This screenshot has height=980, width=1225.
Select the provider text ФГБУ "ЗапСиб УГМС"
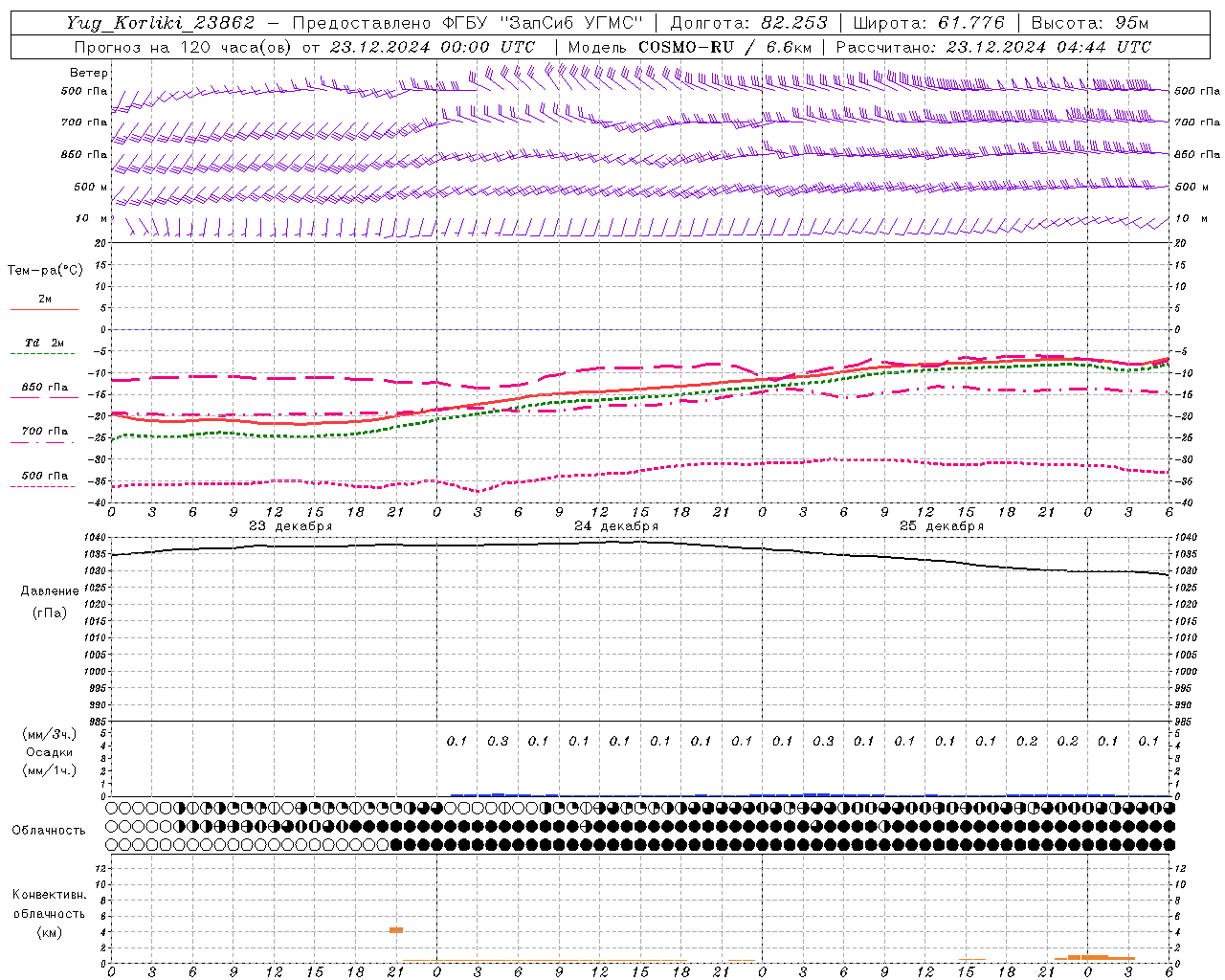(543, 23)
